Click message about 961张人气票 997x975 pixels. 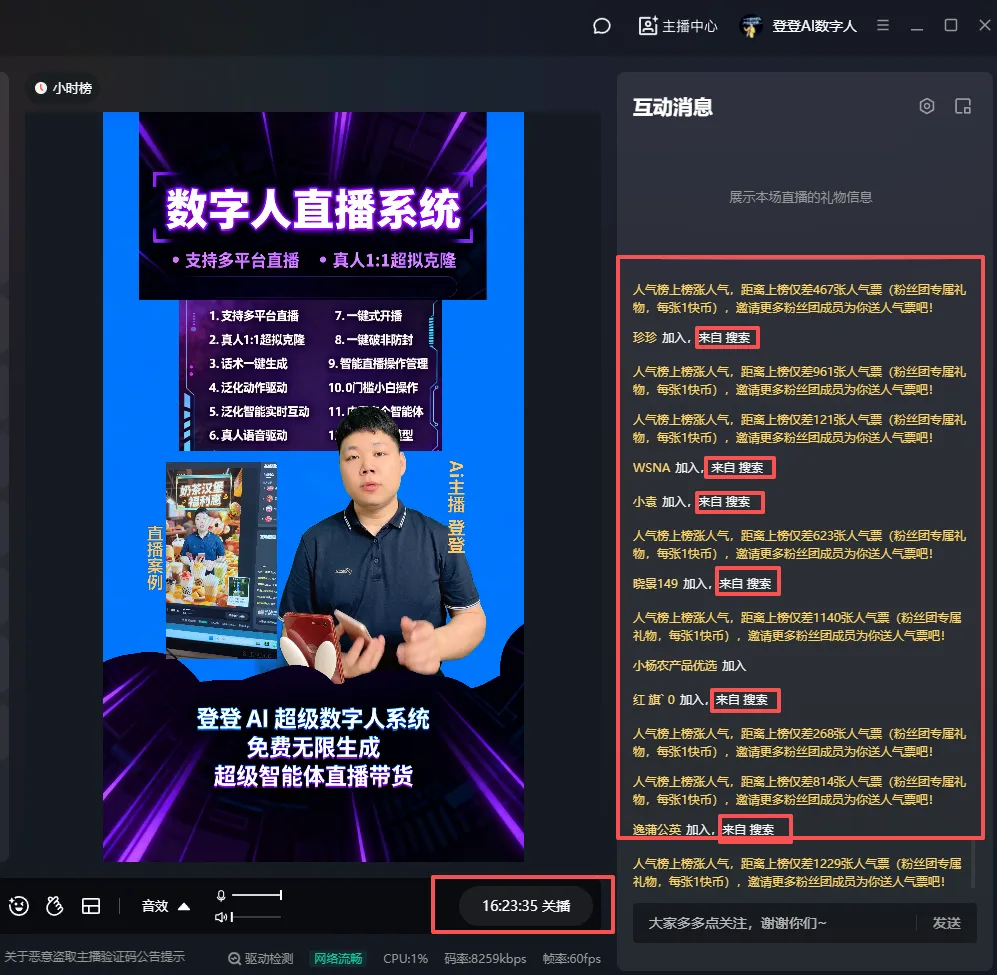click(x=799, y=380)
